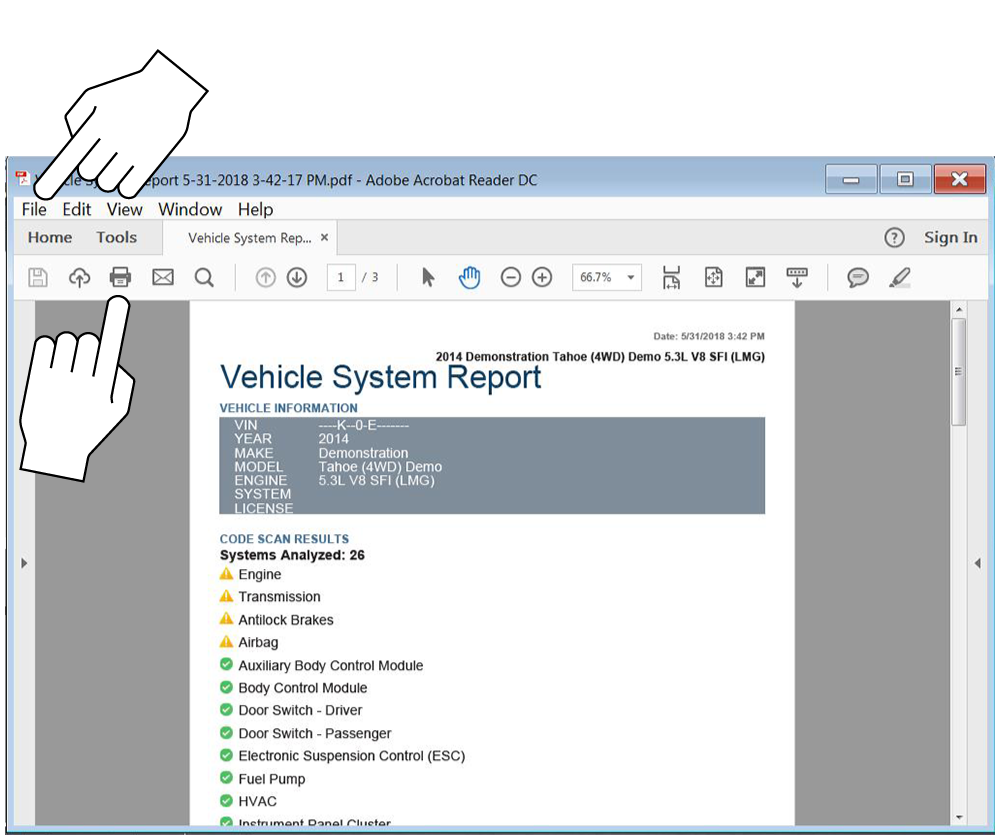Open the Find text magnifier icon
Viewport: 995px width, 835px height.
click(204, 277)
